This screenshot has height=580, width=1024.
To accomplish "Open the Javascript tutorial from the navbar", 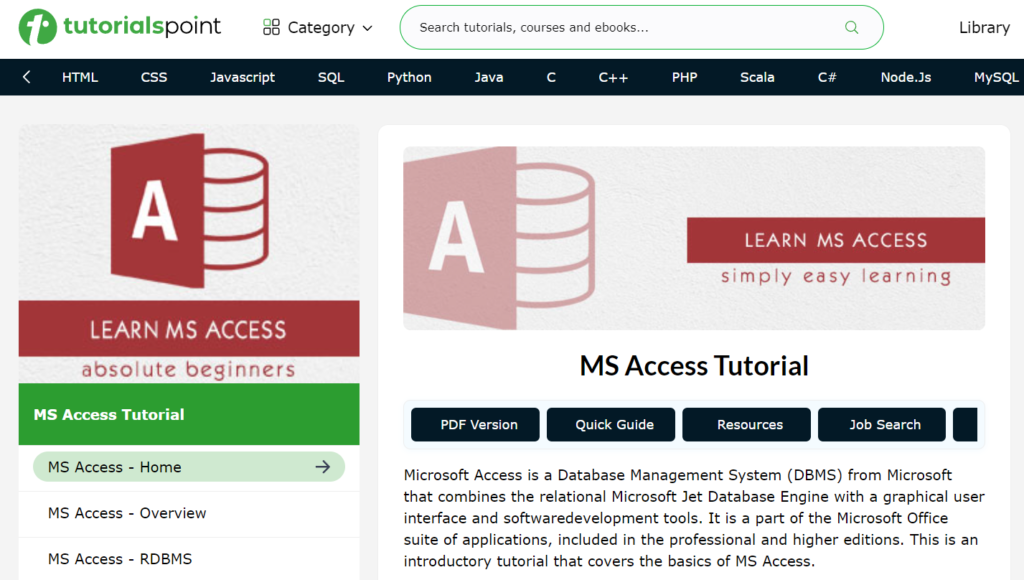I will coord(242,76).
